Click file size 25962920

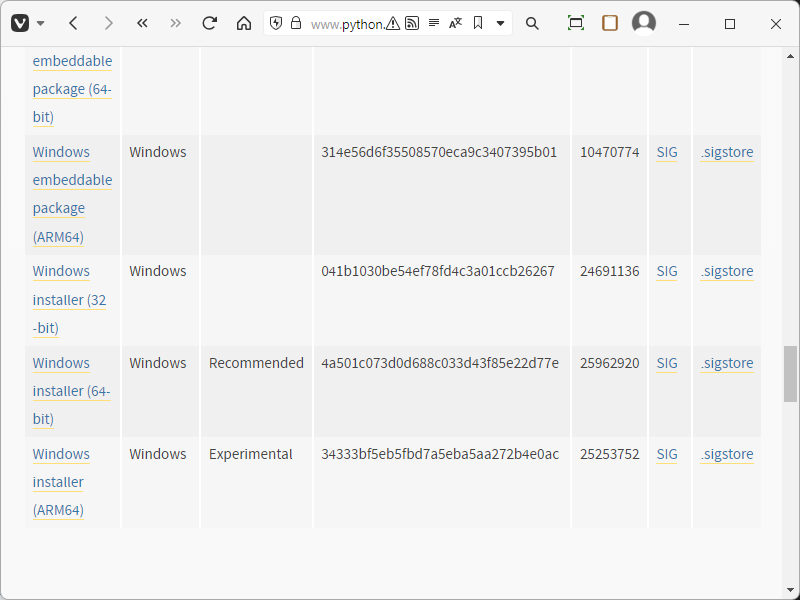tap(610, 363)
